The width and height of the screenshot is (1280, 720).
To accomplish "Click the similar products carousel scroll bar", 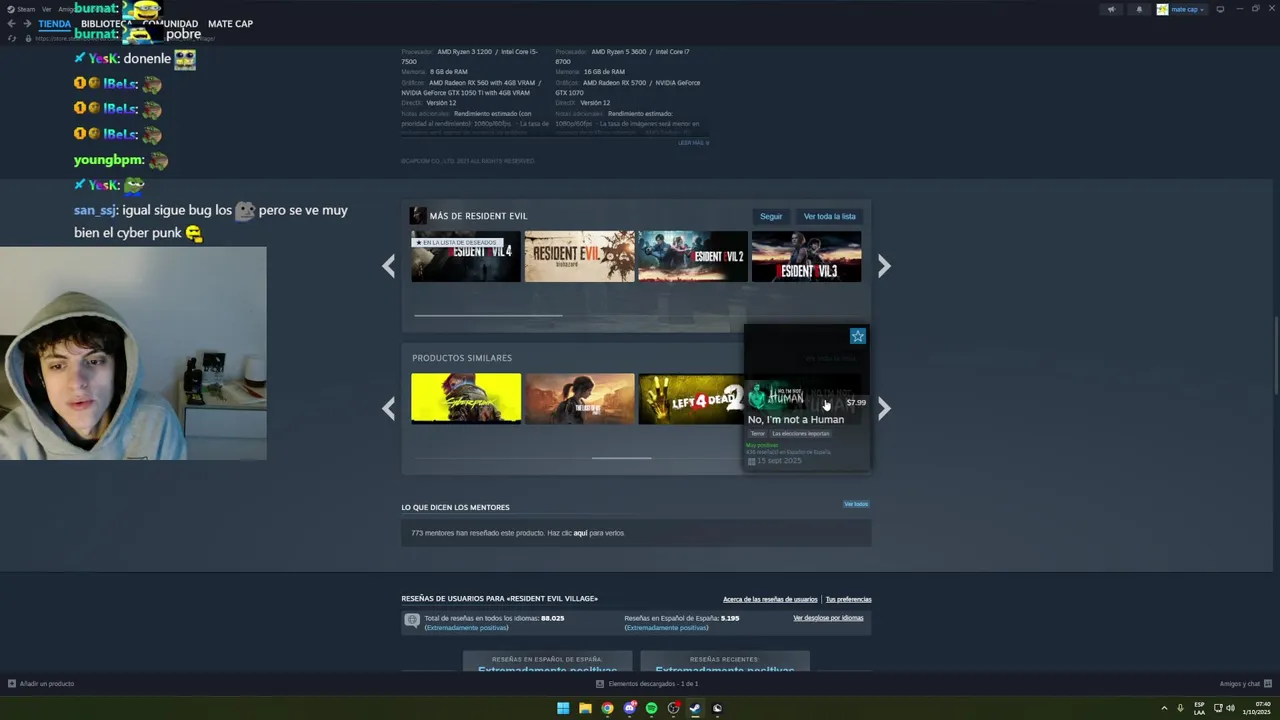I will [x=621, y=458].
